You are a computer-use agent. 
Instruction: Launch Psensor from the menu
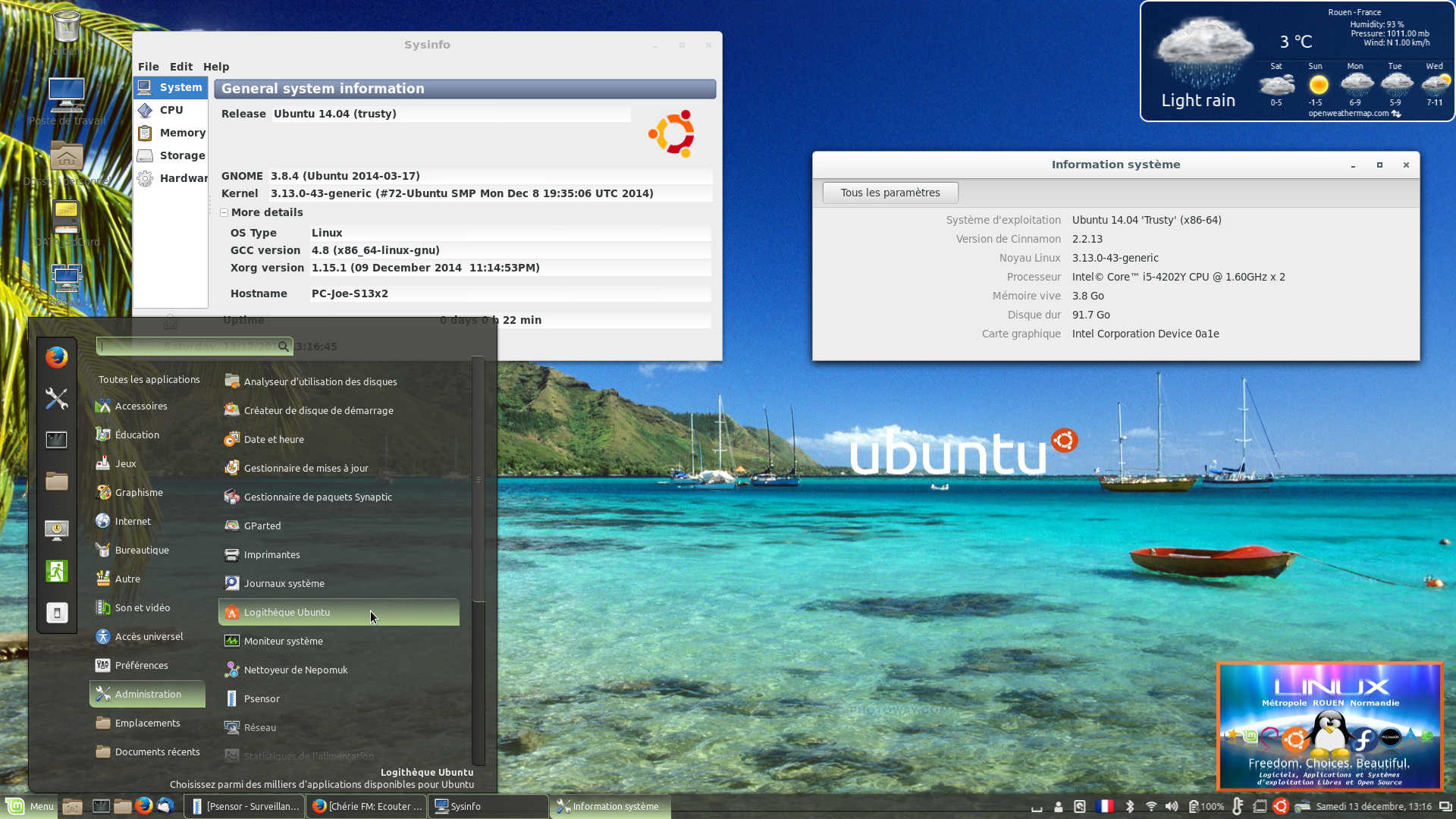pos(339,699)
